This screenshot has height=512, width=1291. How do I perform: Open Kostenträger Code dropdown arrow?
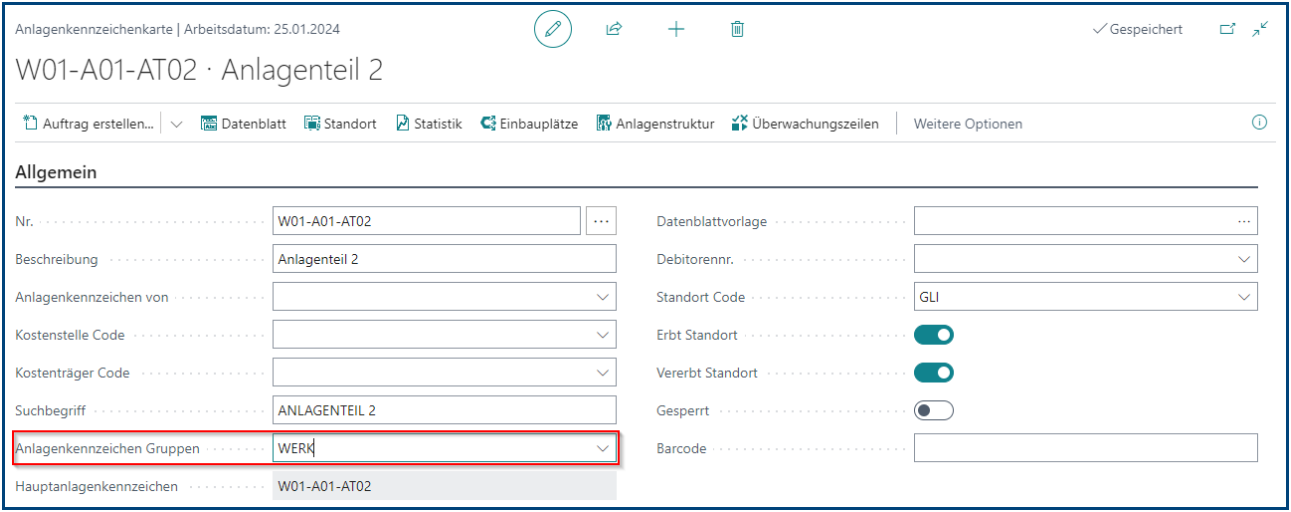[603, 373]
